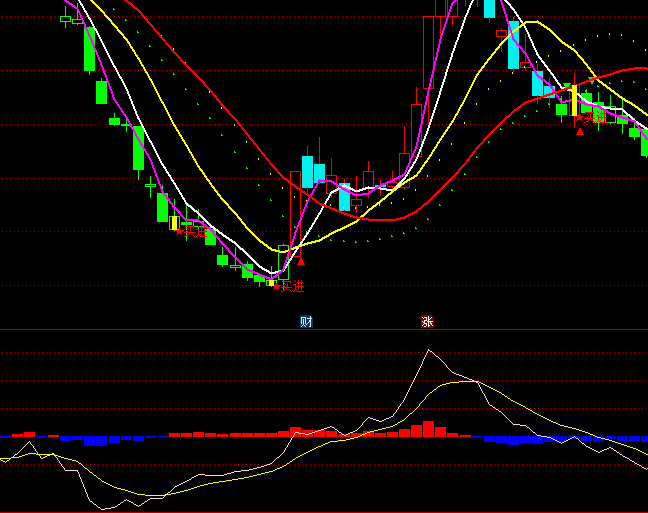
Task: Select the tallest red MACD histogram bar
Action: tap(428, 428)
